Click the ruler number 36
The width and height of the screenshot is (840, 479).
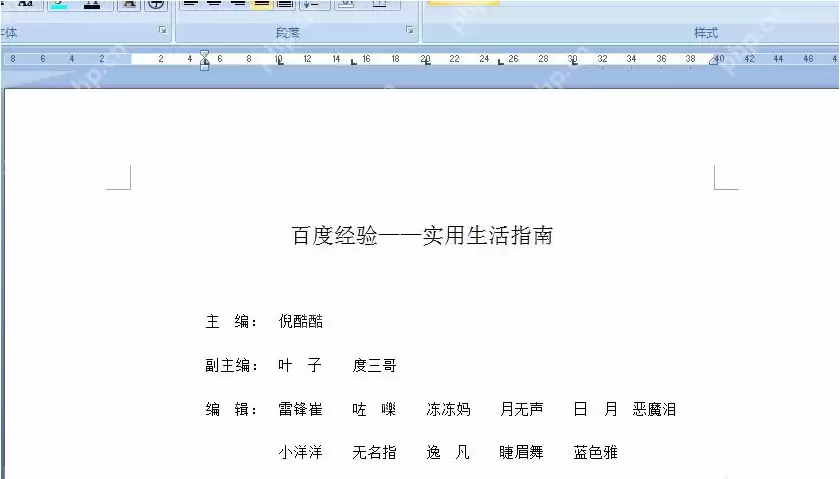[x=662, y=58]
